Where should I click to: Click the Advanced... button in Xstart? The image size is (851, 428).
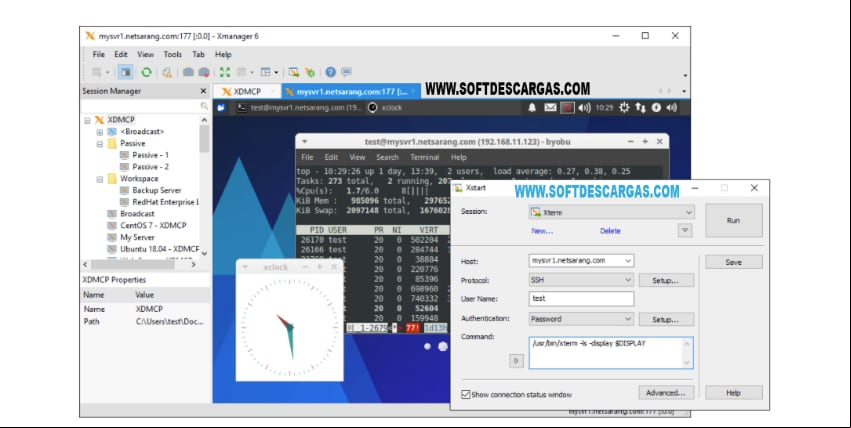click(666, 392)
